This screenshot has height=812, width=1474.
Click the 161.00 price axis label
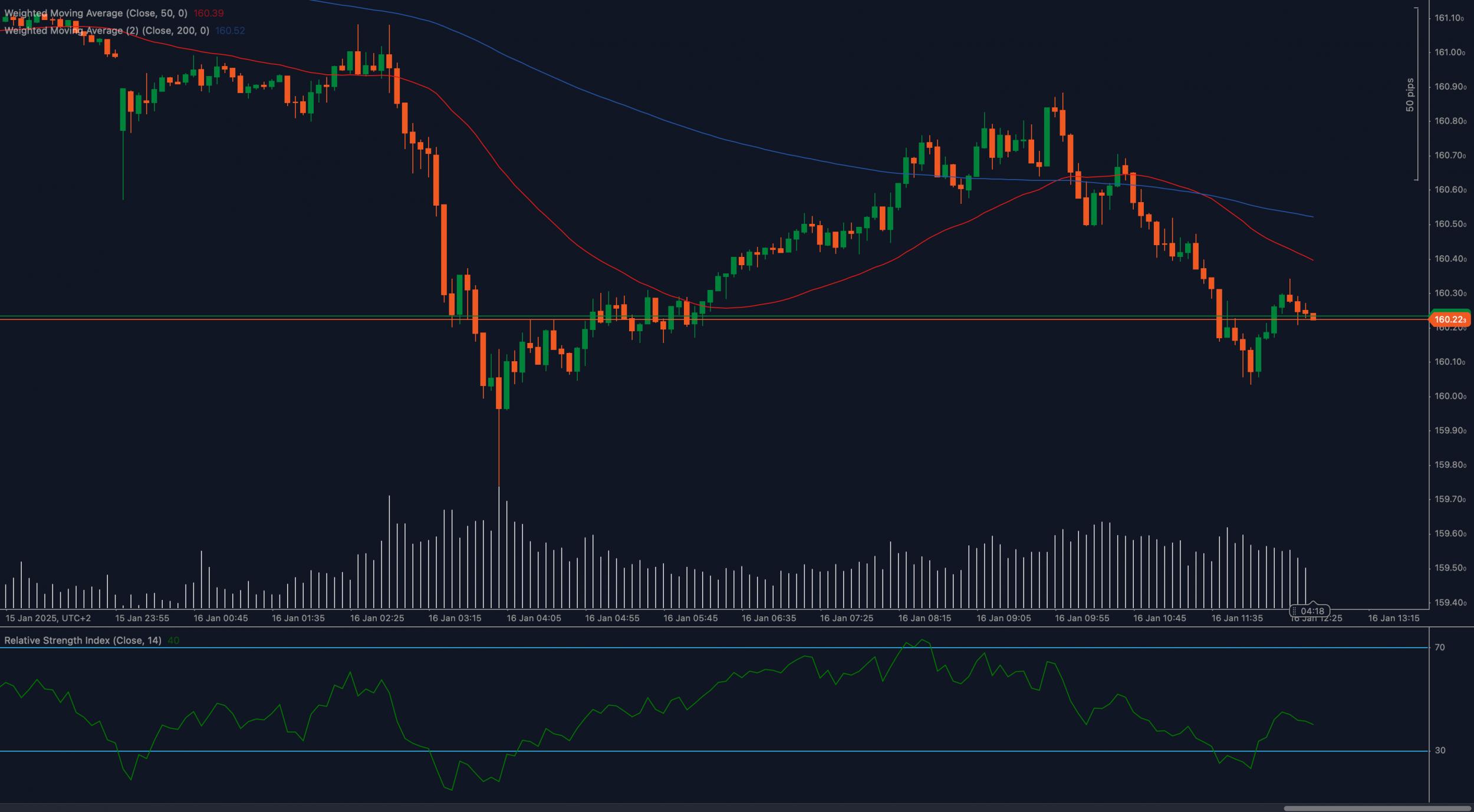click(x=1450, y=52)
